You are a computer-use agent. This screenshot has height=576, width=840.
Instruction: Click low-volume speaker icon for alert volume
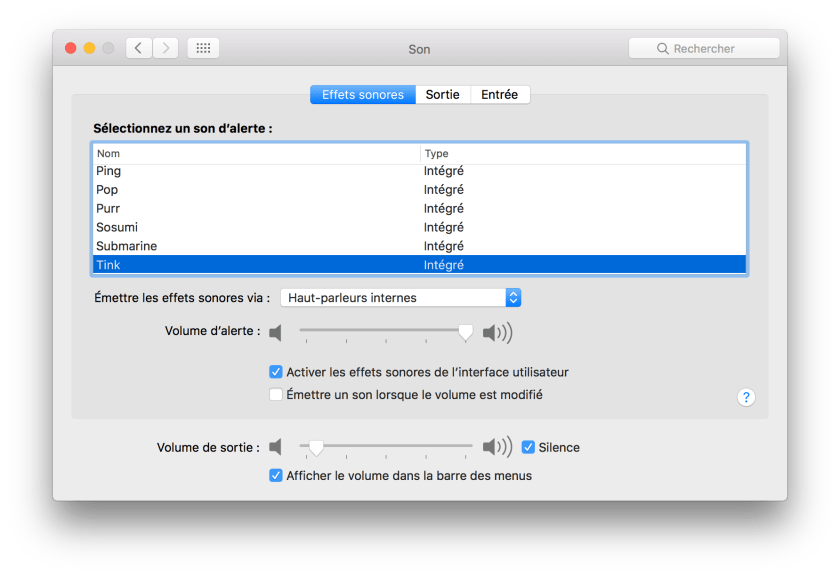pyautogui.click(x=277, y=332)
